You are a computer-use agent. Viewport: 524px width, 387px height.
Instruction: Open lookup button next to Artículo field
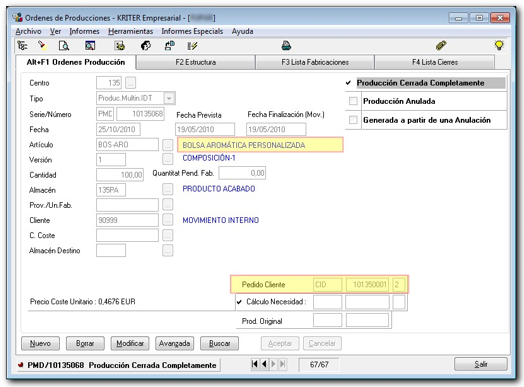[x=167, y=145]
